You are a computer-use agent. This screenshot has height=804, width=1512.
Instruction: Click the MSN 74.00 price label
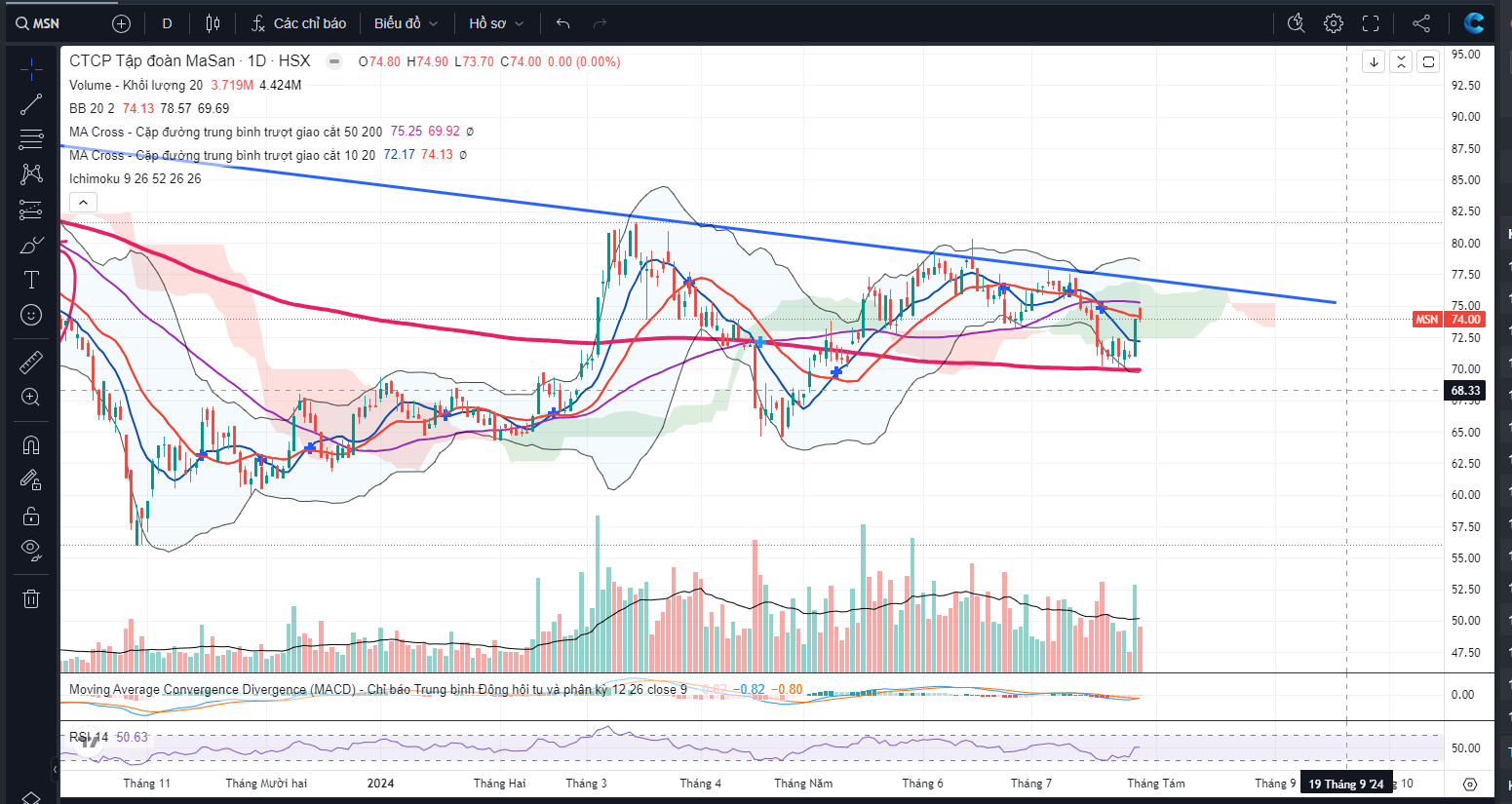[1449, 319]
